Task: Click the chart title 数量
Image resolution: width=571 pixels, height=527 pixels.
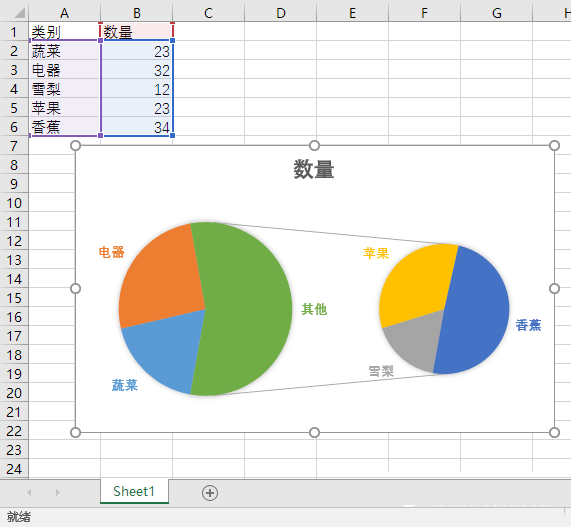Action: click(314, 169)
